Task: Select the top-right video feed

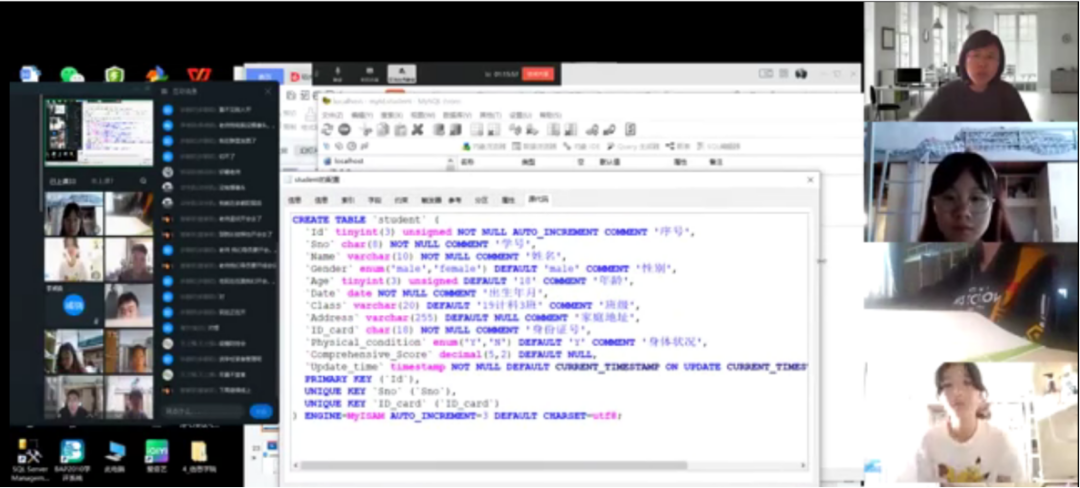Action: point(971,62)
